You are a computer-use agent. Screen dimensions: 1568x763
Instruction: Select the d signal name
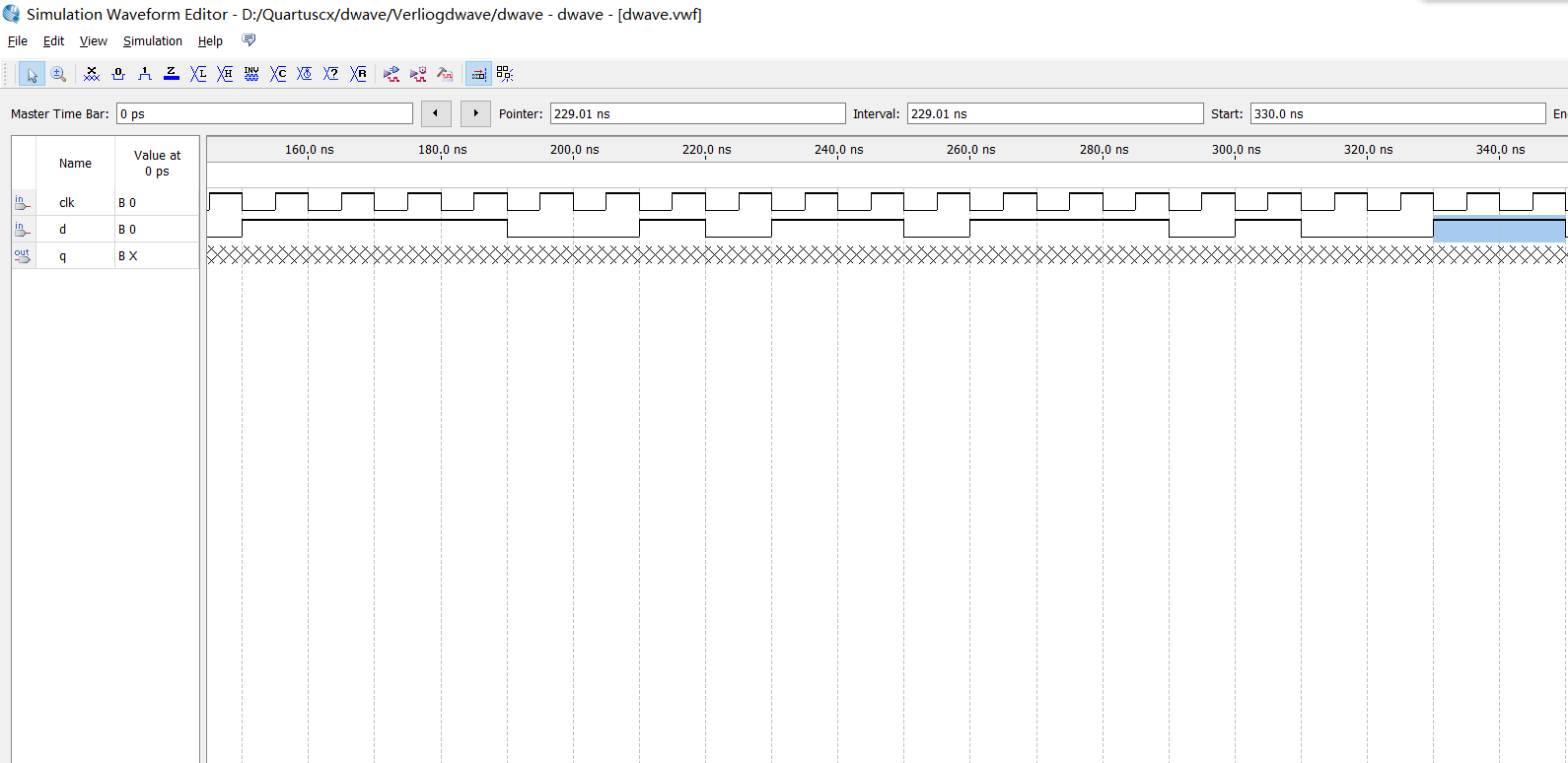(63, 230)
